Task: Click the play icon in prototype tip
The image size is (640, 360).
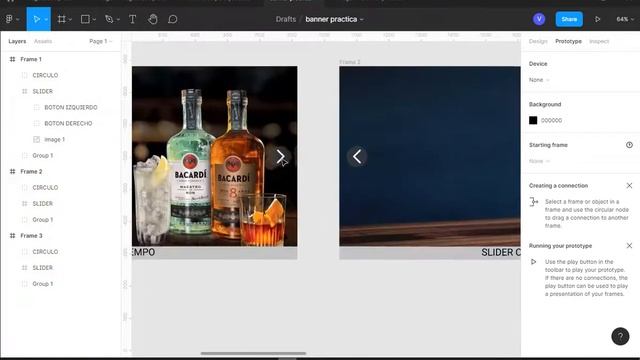Action: point(533,262)
